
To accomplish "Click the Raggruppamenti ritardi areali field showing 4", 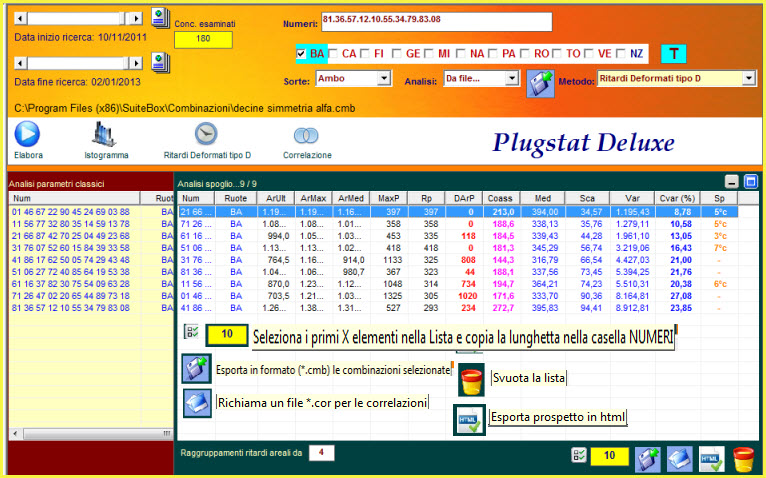I will (x=321, y=453).
